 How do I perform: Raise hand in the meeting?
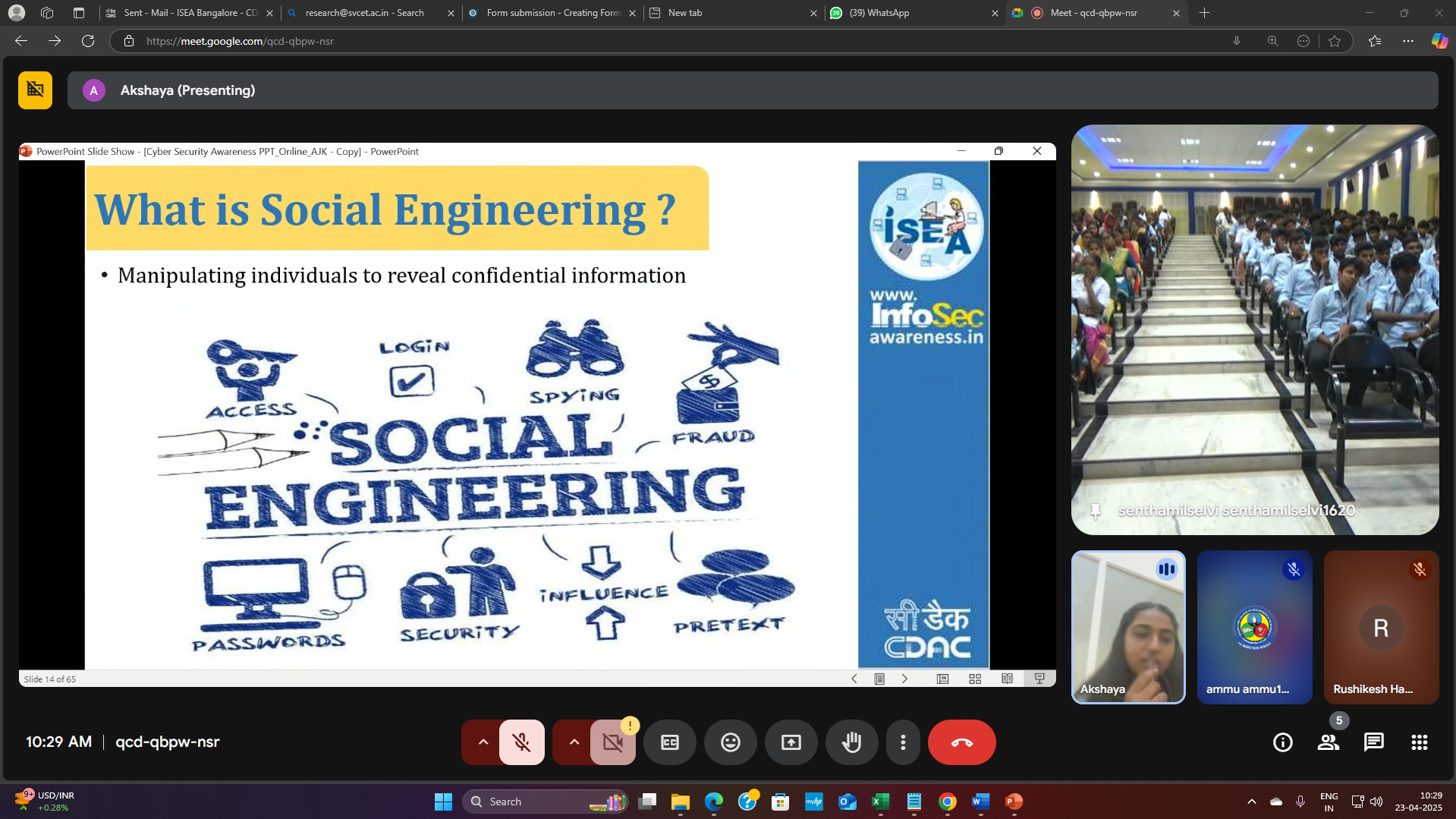coord(851,742)
